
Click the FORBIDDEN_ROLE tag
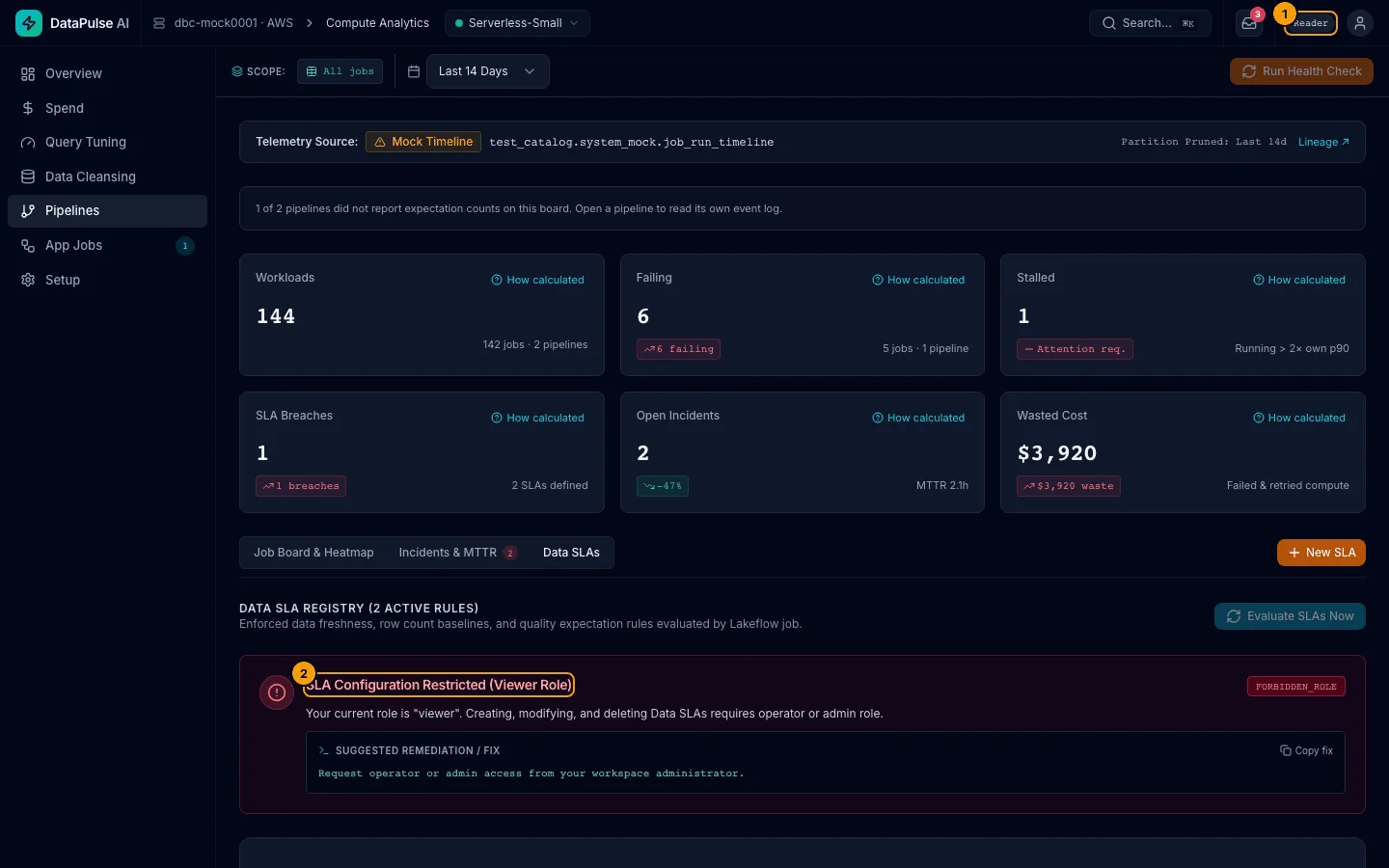point(1295,687)
